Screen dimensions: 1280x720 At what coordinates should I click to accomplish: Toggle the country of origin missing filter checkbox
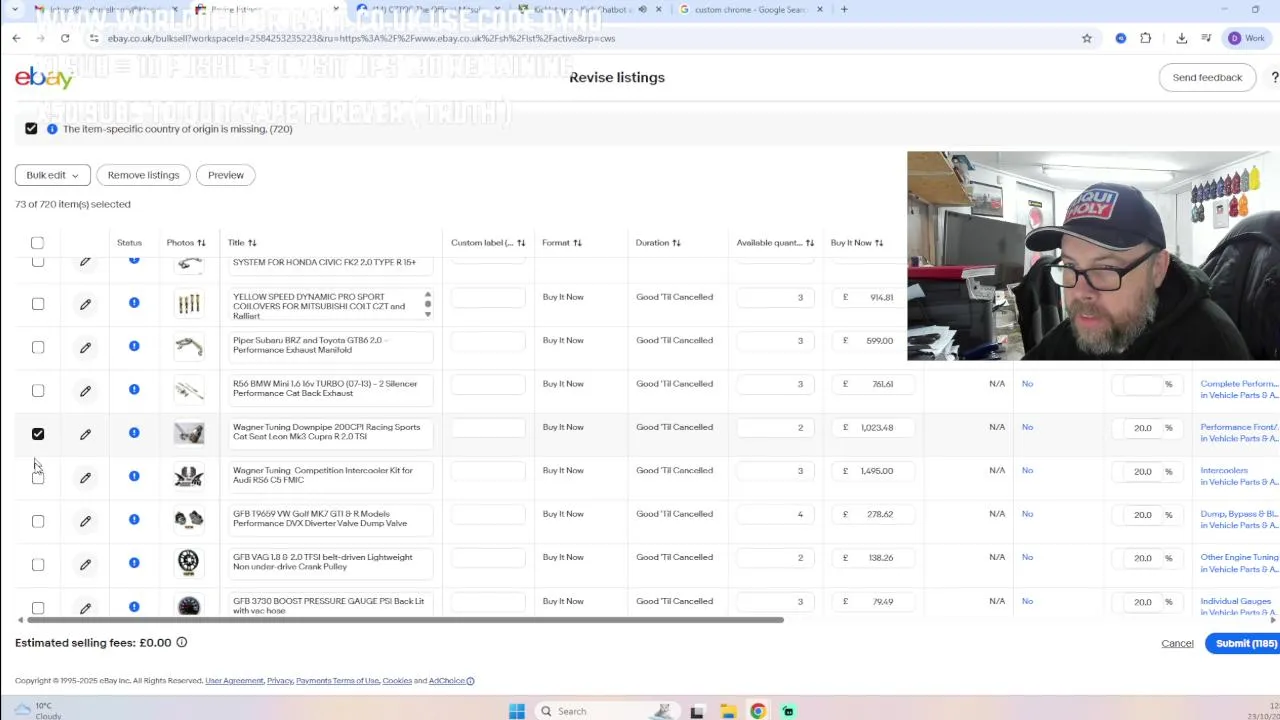(31, 128)
